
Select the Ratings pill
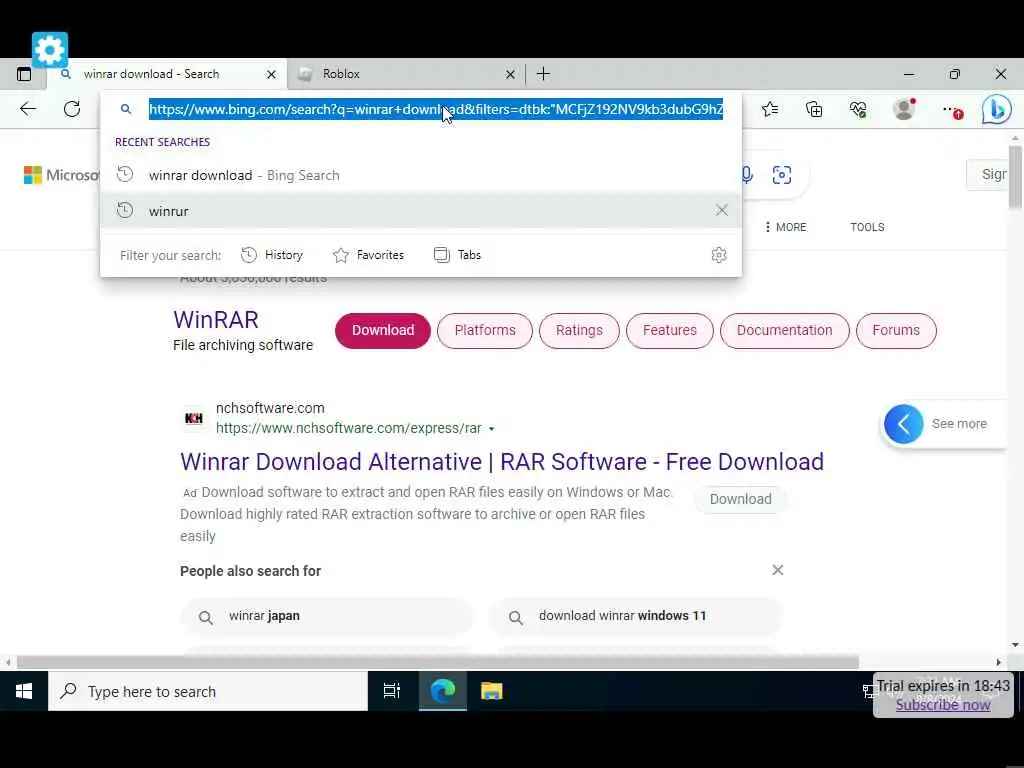coord(579,330)
